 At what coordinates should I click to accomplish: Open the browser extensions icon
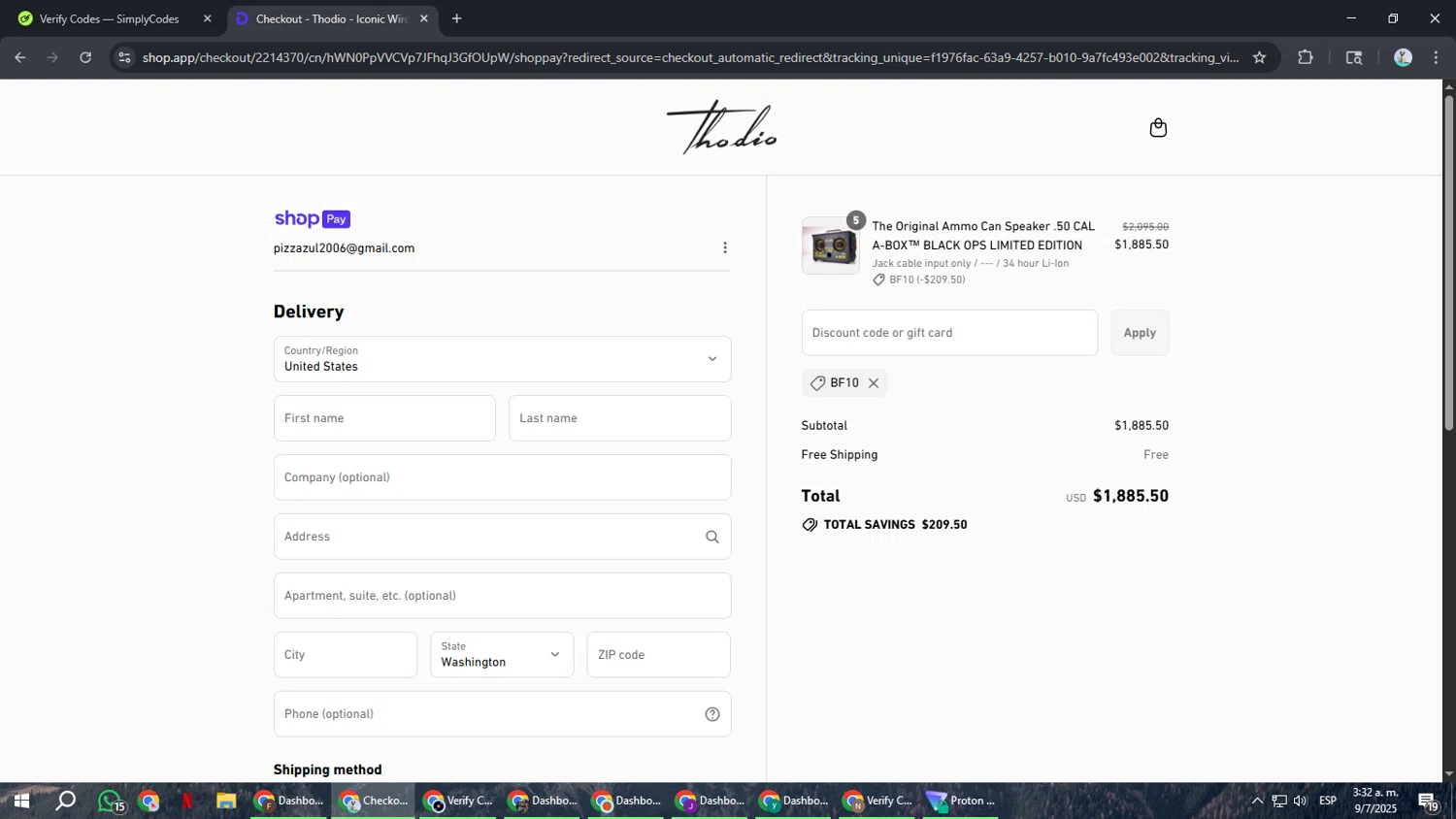[1306, 57]
